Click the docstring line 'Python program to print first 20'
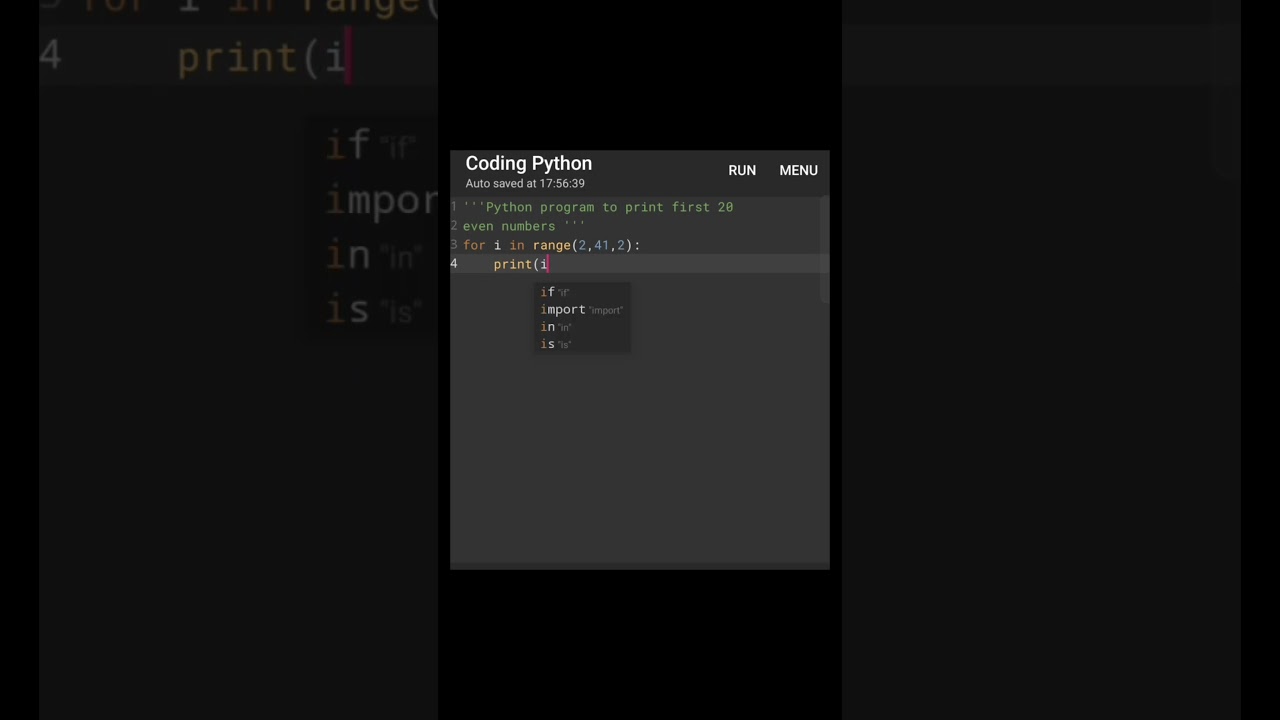Viewport: 1280px width, 720px height. (598, 207)
